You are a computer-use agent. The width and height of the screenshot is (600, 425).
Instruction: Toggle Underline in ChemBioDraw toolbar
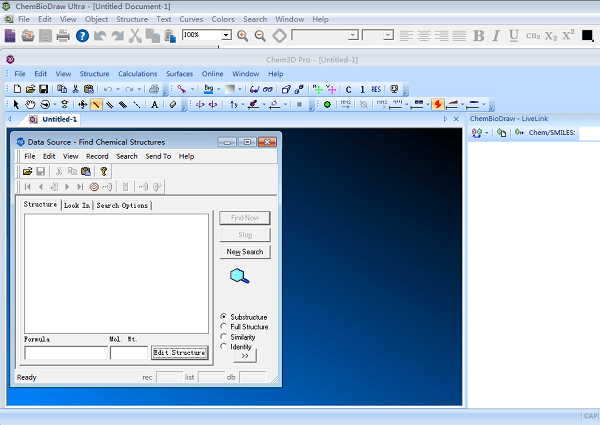514,36
